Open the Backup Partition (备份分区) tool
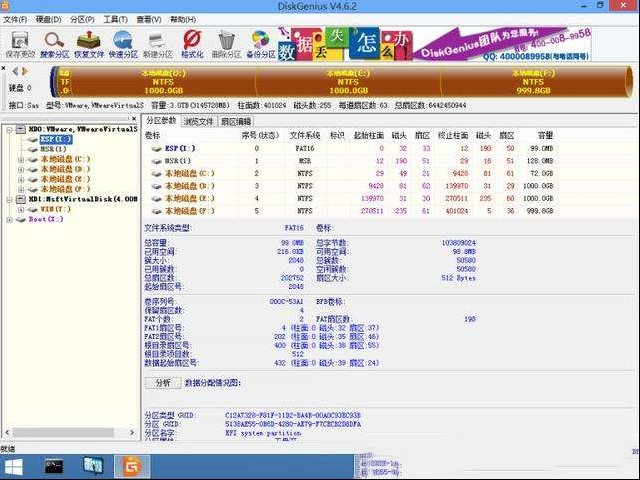Image resolution: width=640 pixels, height=480 pixels. (261, 44)
